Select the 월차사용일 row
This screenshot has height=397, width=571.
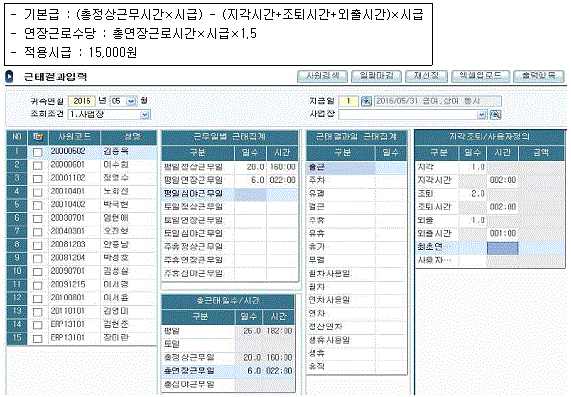pos(356,273)
